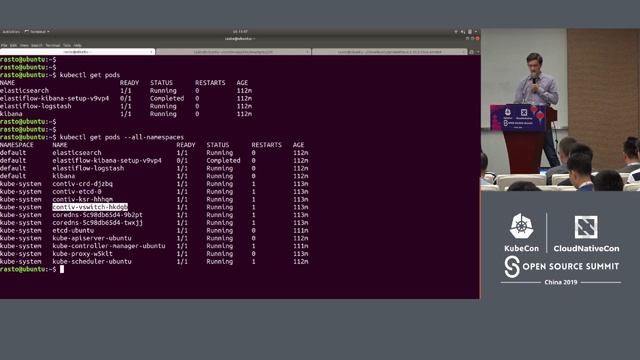Click the speaker video thumbnail

[560, 110]
